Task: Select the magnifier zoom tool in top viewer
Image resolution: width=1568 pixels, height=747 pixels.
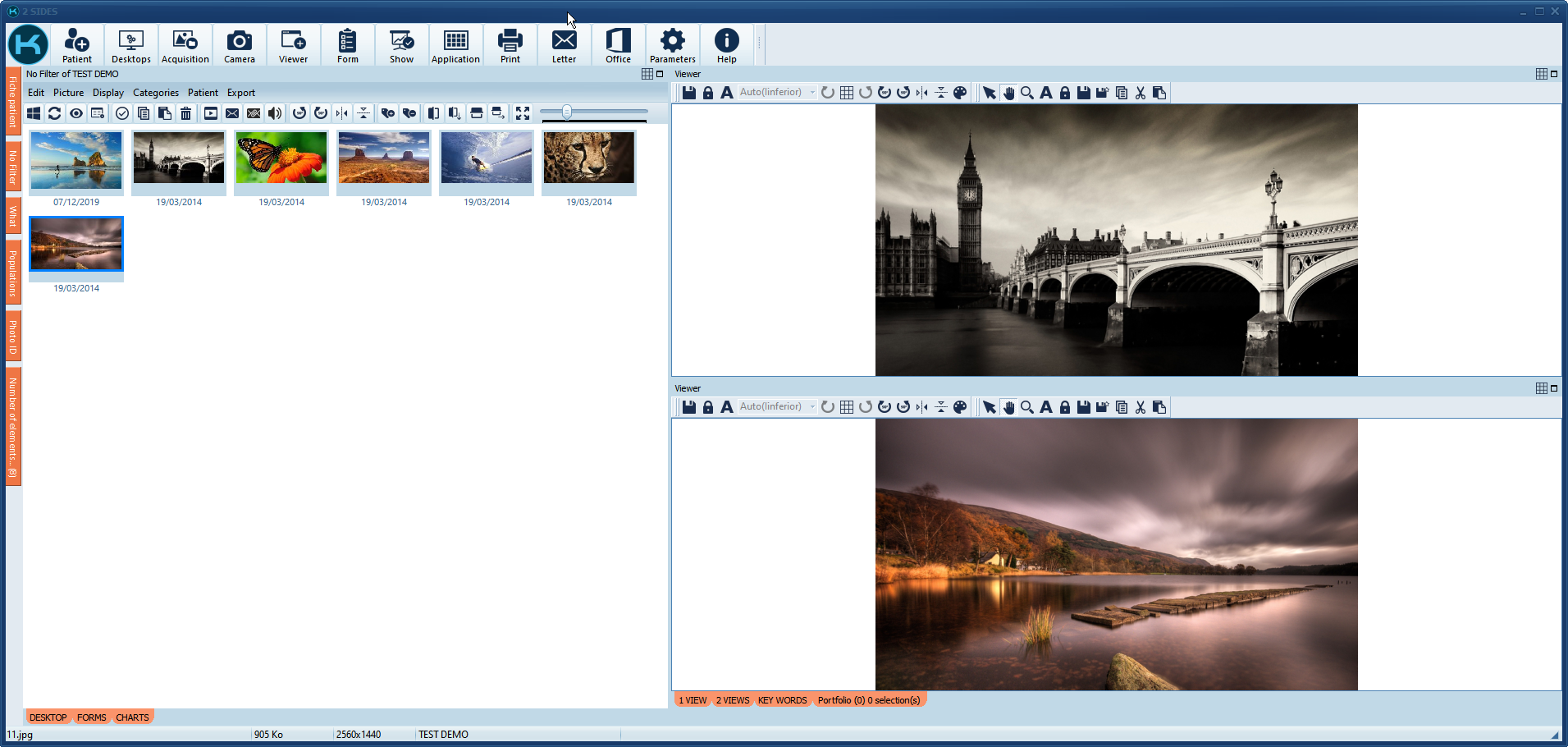Action: (1026, 93)
